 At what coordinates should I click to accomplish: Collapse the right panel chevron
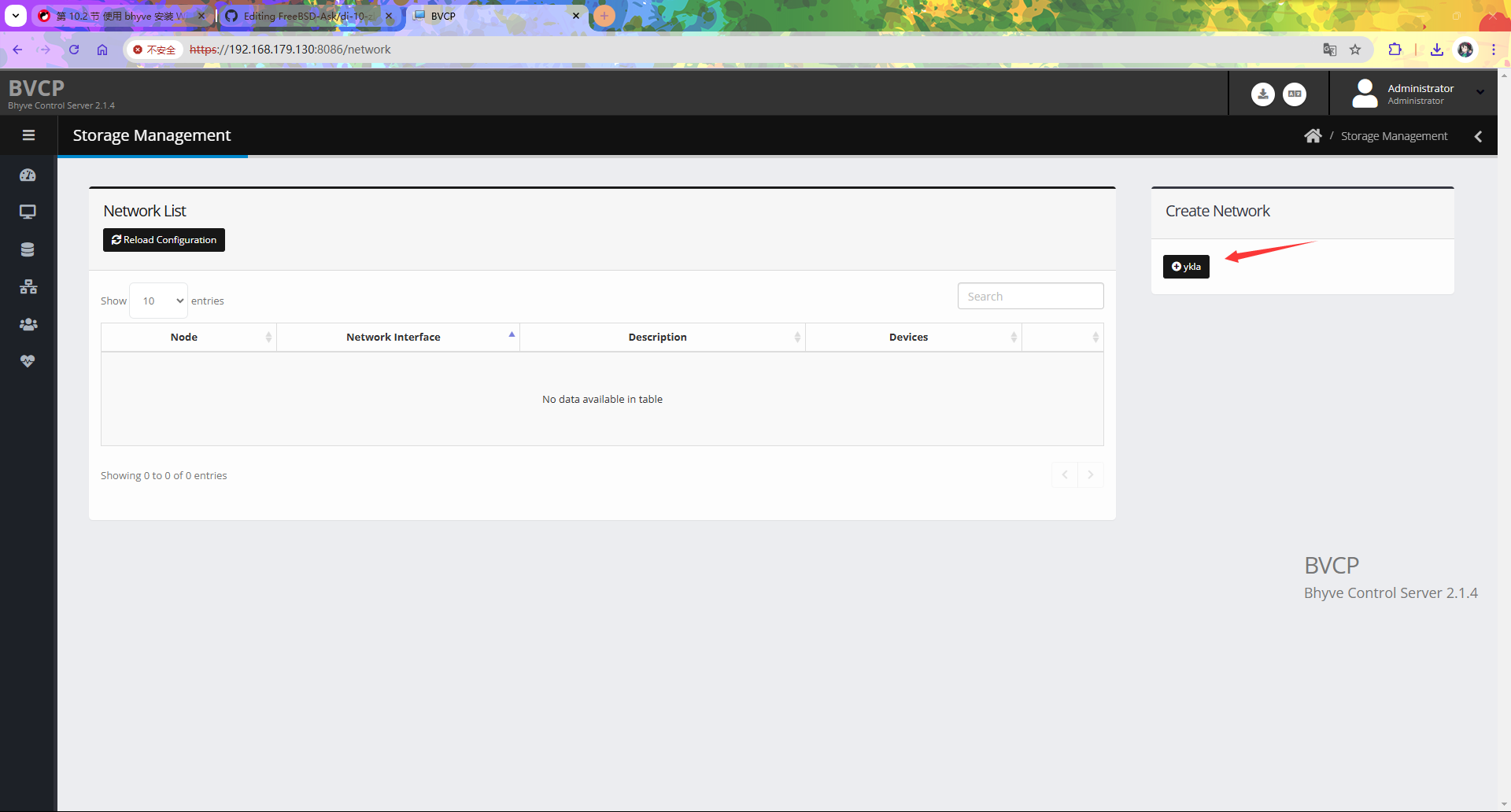click(1478, 136)
